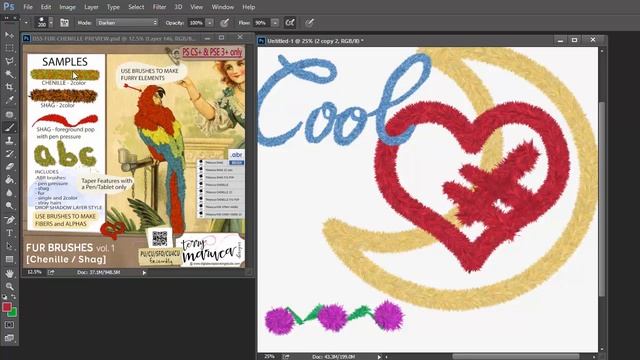
Task: Open the Window menu
Action: [x=222, y=7]
